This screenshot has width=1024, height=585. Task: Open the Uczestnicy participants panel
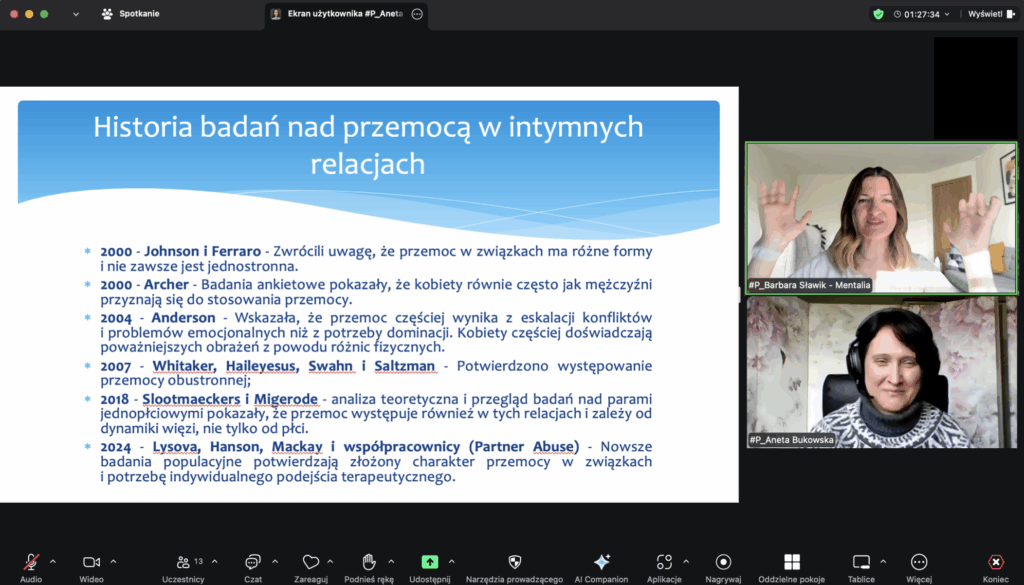(183, 562)
